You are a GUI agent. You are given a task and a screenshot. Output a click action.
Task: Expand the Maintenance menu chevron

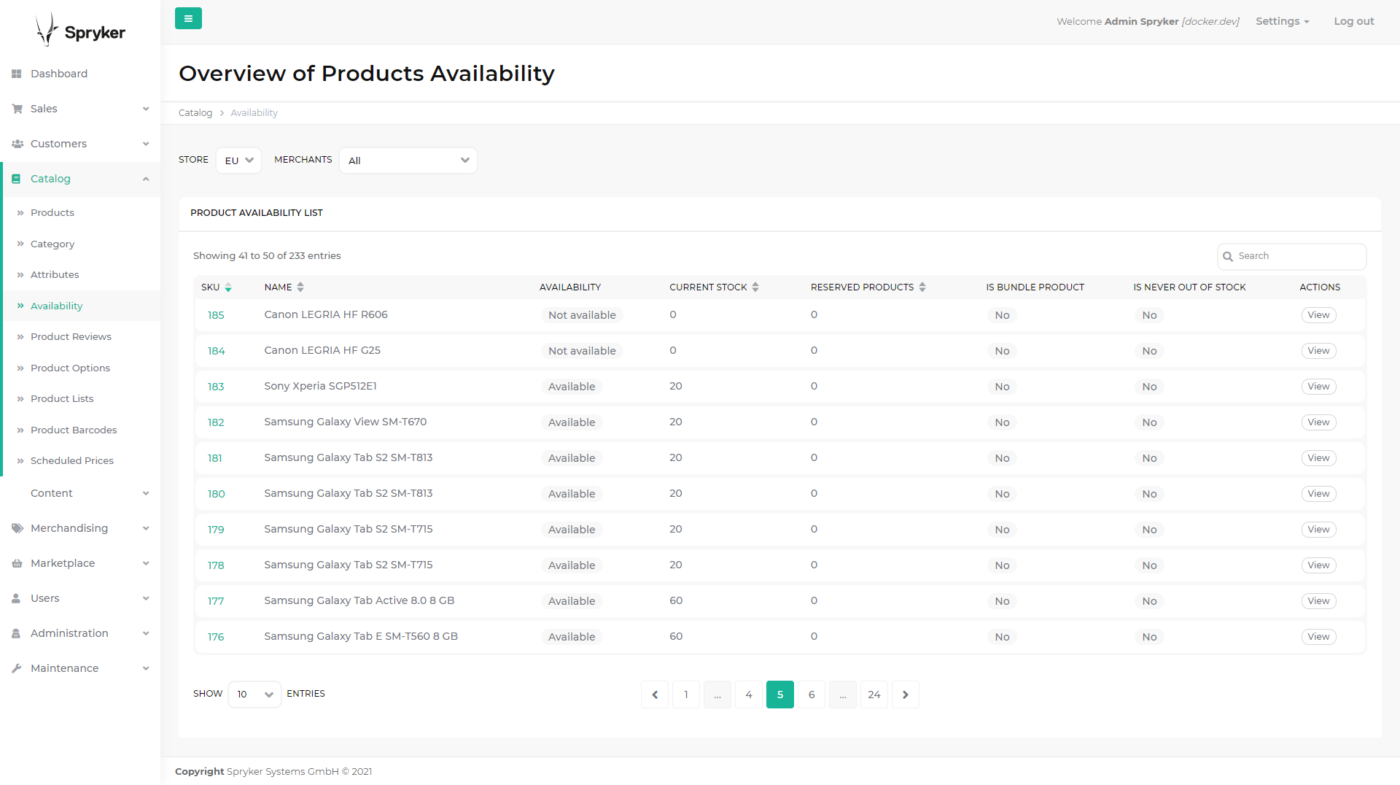[146, 668]
